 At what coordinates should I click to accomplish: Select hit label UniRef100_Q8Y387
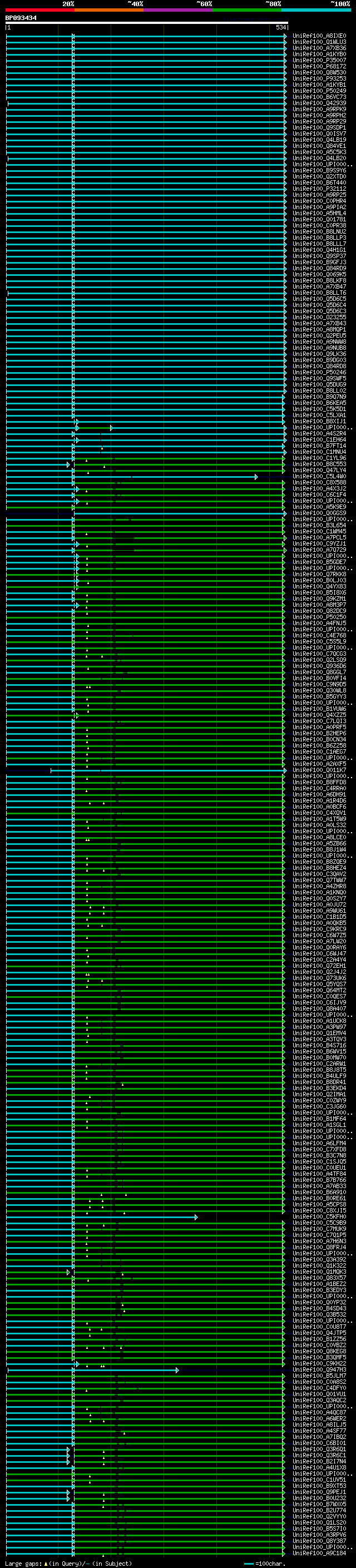click(319, 1541)
